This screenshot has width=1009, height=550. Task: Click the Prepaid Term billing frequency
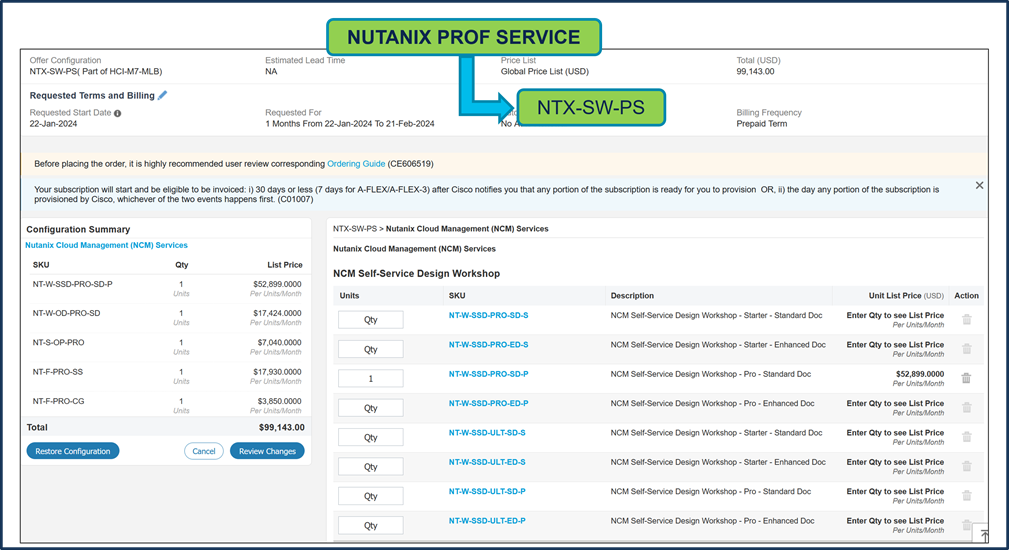(761, 124)
